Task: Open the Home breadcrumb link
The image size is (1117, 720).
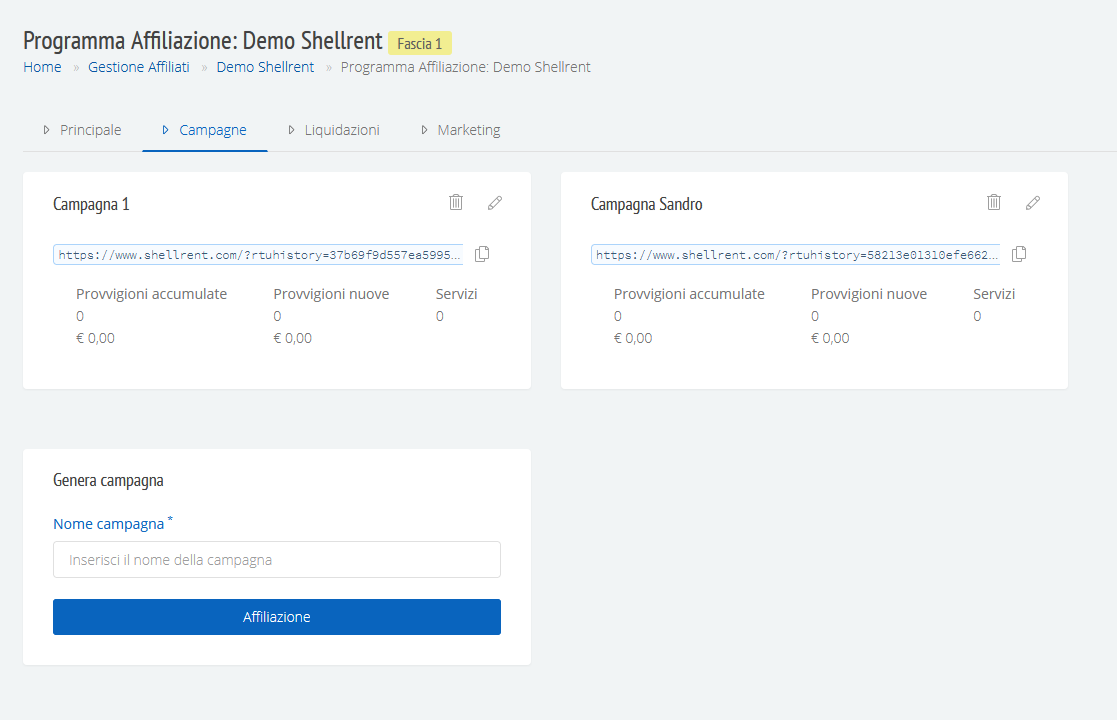Action: tap(42, 67)
